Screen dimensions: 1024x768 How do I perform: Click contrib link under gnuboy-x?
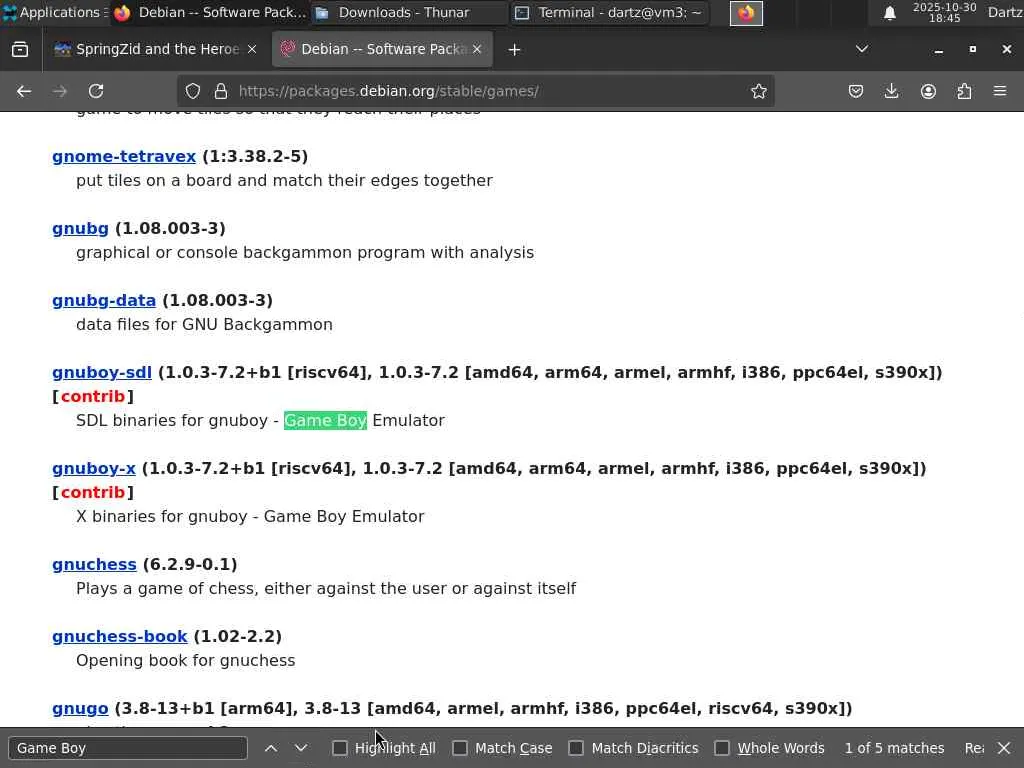(x=93, y=492)
